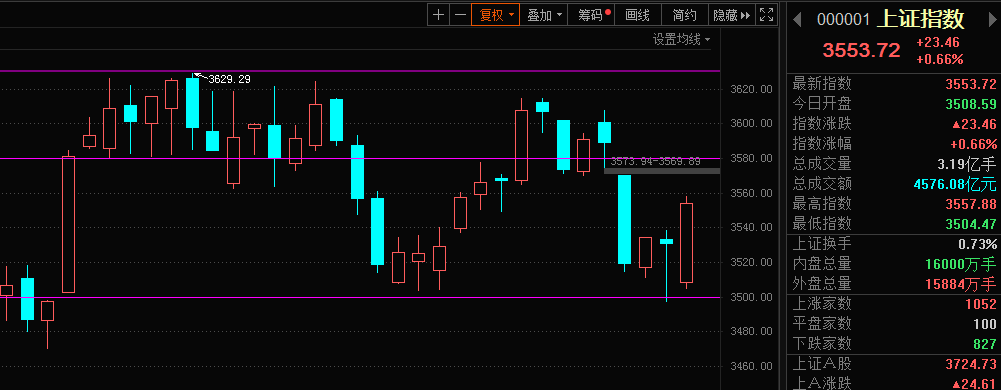The width and height of the screenshot is (1001, 390).
Task: Open the 叠加 overlay dropdown
Action: pos(544,15)
